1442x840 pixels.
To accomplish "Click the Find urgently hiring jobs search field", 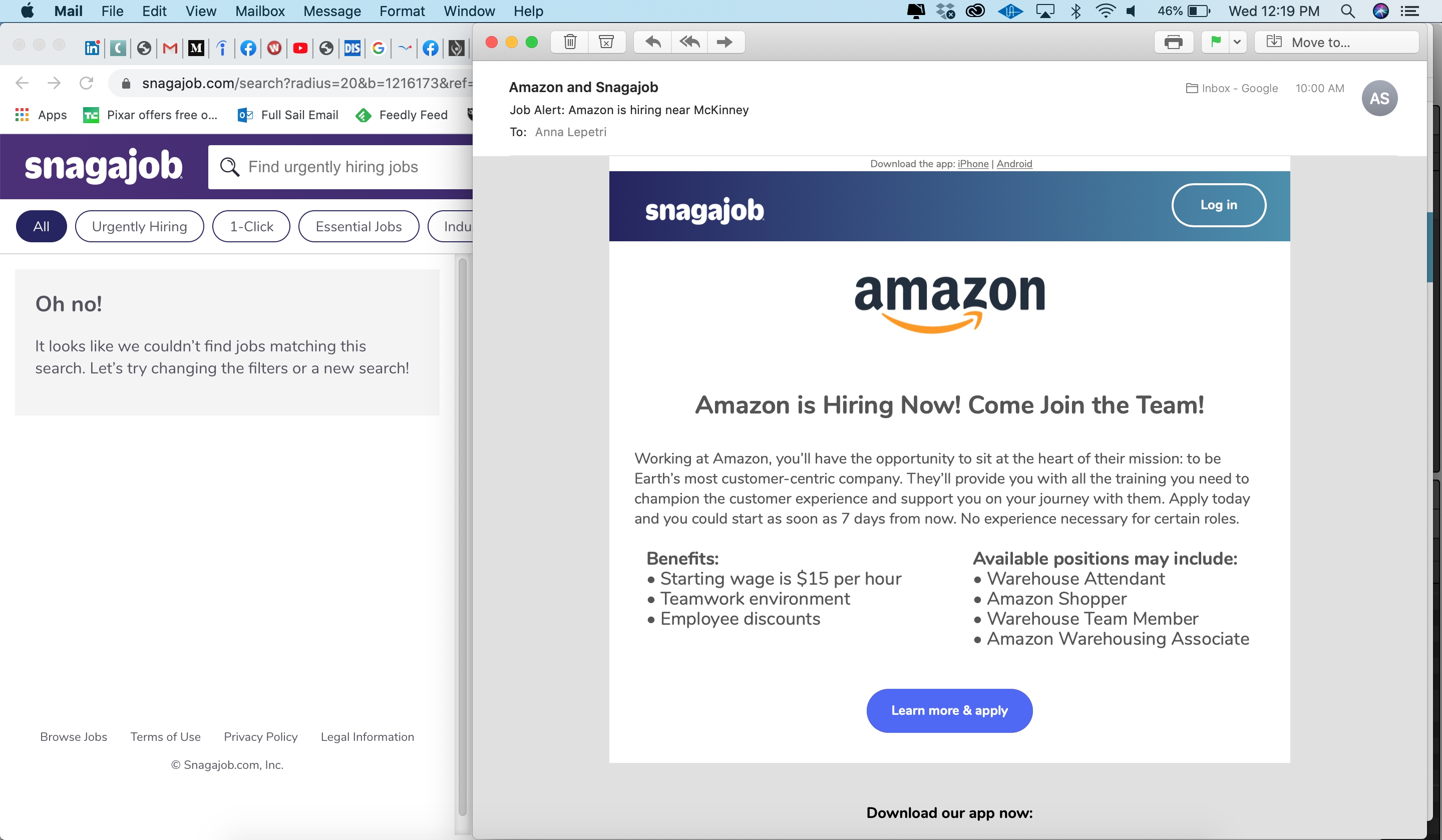I will pos(341,167).
